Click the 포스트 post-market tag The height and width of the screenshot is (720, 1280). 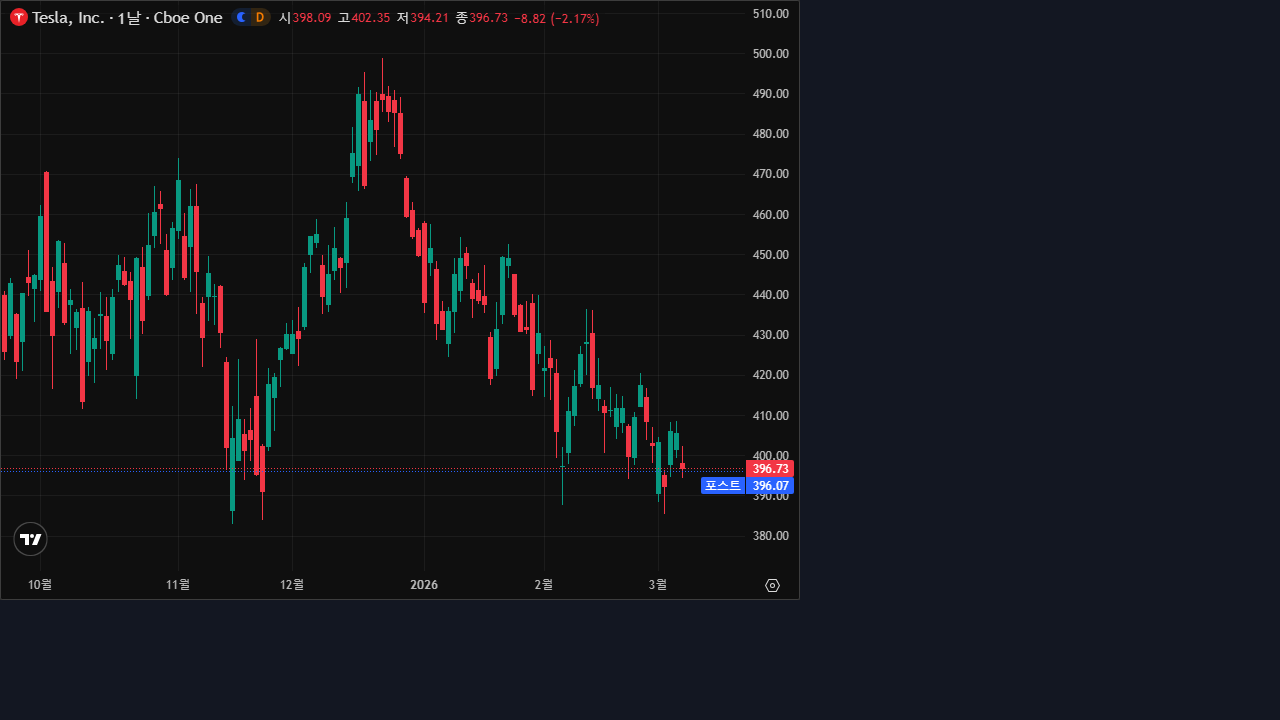pyautogui.click(x=723, y=486)
